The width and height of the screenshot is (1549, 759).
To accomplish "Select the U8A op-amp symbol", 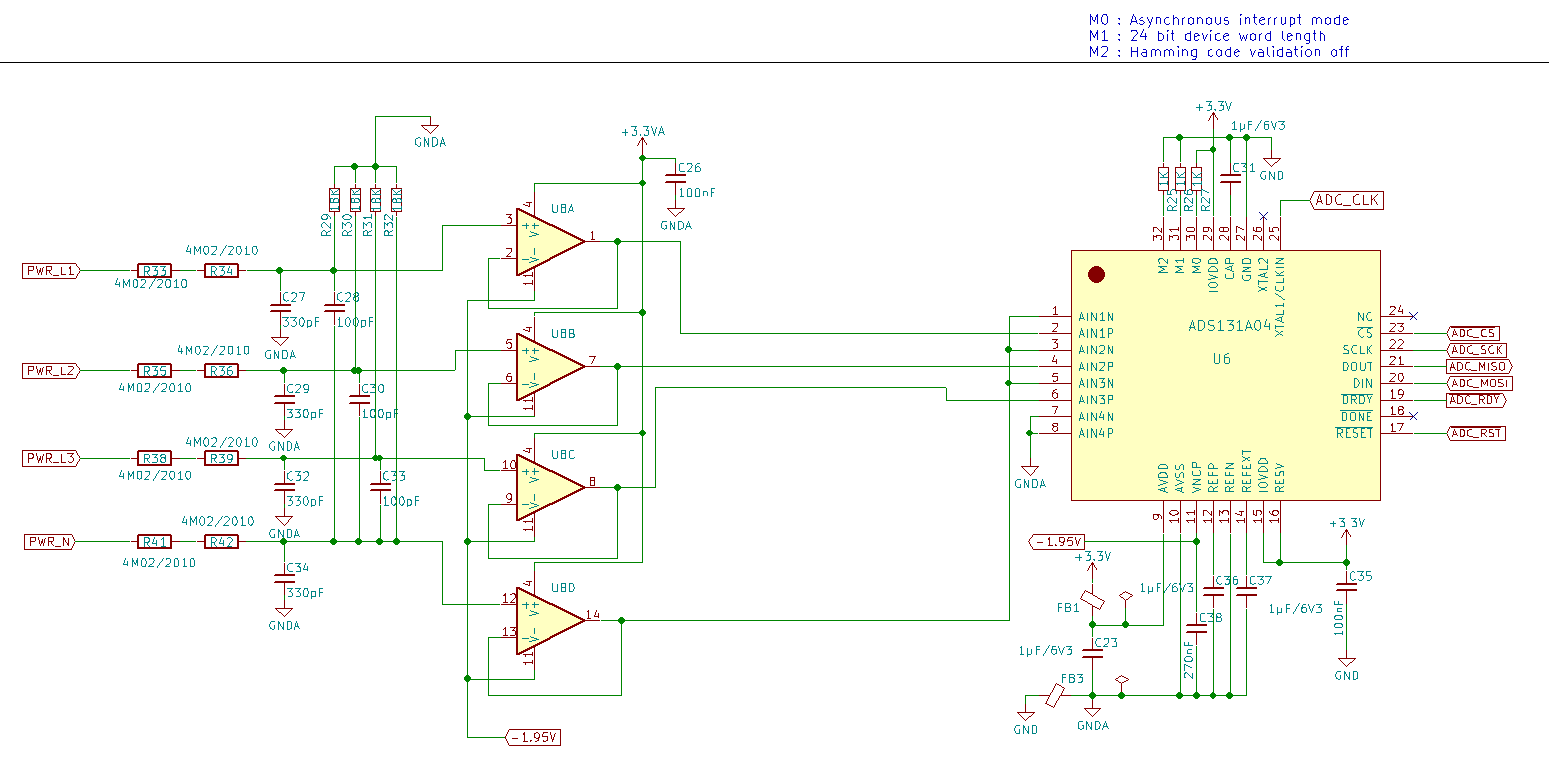I will [x=550, y=242].
